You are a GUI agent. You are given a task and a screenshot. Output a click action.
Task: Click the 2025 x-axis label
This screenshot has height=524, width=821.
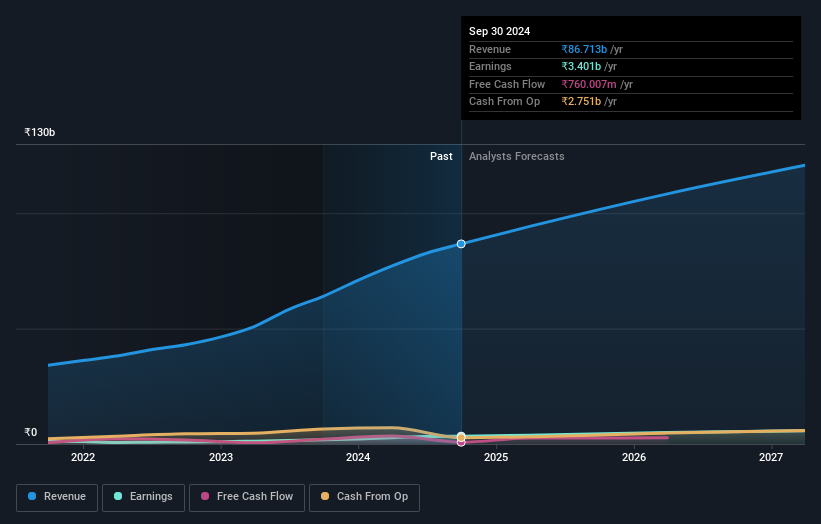(496, 458)
